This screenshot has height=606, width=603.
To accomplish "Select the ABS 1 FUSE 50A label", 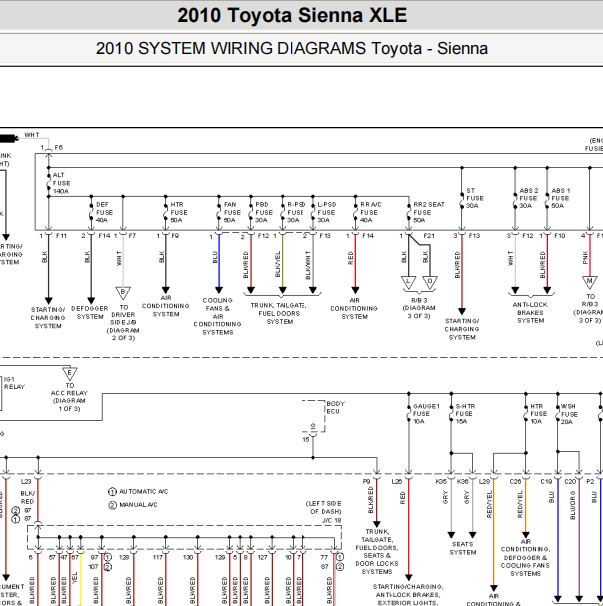I will [560, 198].
